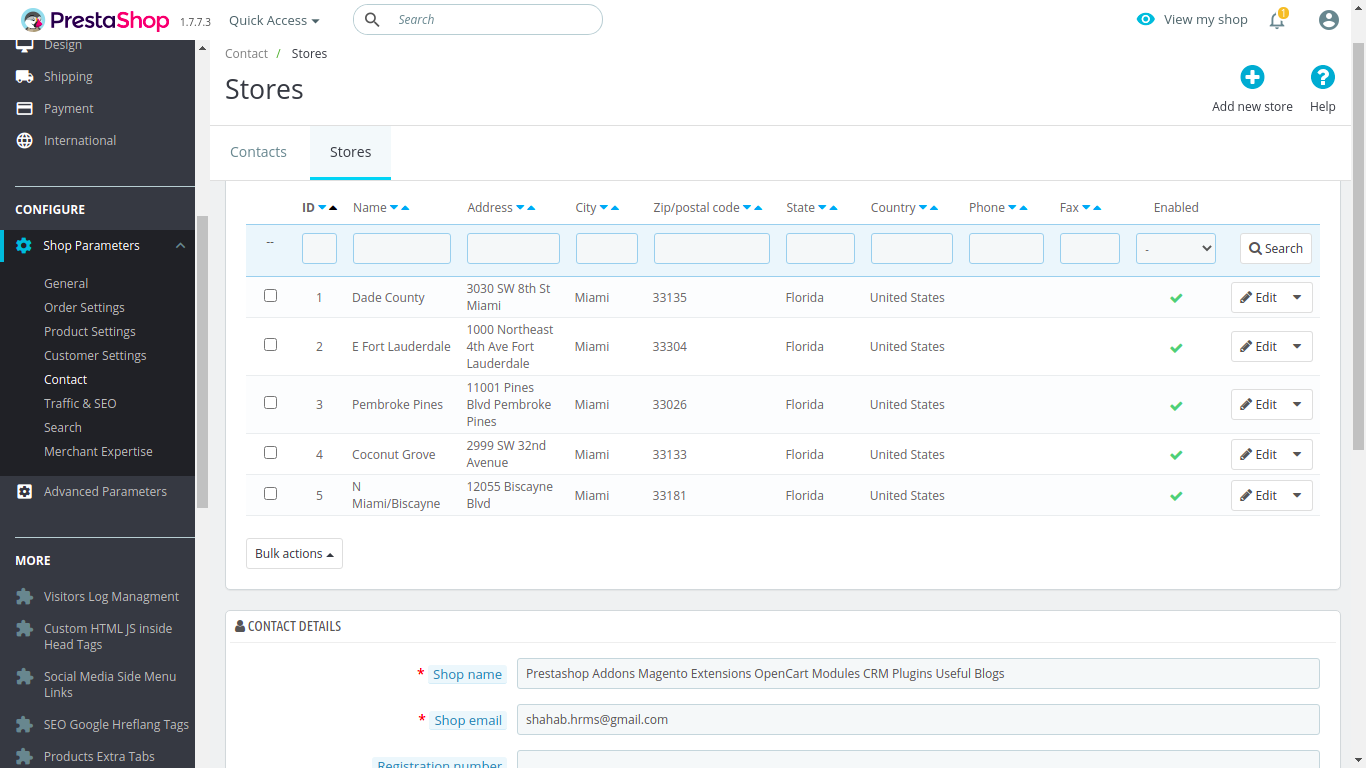
Task: Select the Pembroke Pines store checkbox
Action: pyautogui.click(x=270, y=403)
